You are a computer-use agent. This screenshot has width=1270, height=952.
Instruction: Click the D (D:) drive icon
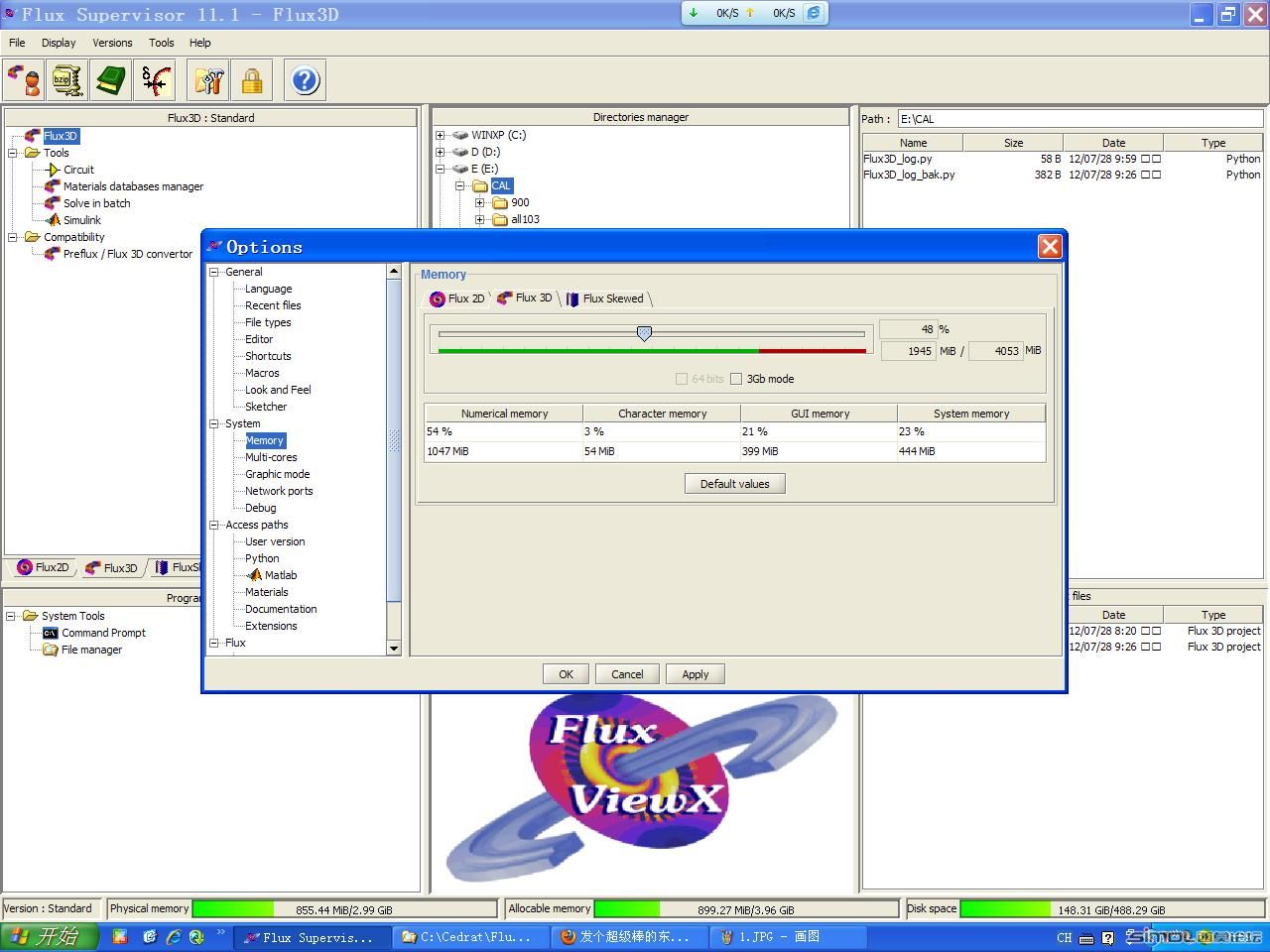459,152
